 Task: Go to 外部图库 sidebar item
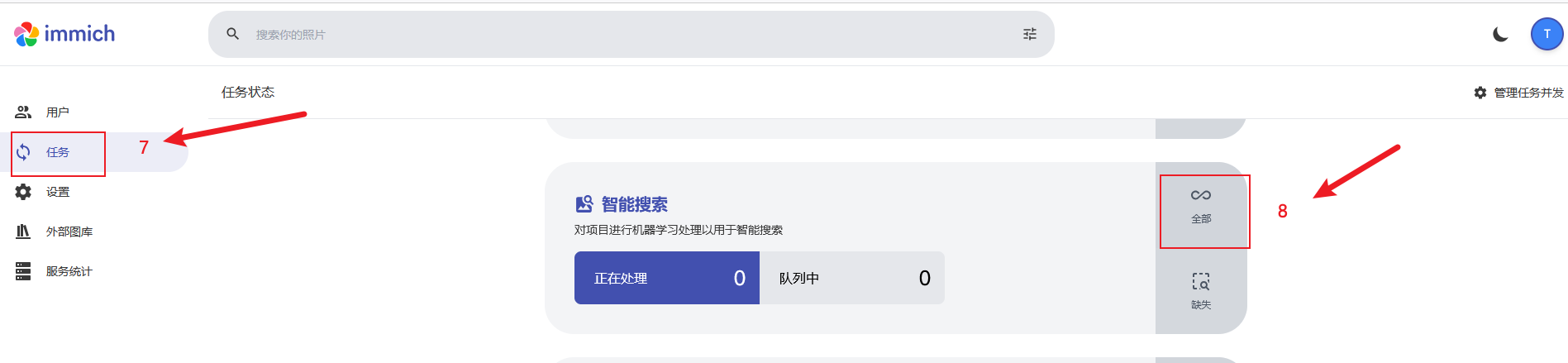(x=69, y=232)
